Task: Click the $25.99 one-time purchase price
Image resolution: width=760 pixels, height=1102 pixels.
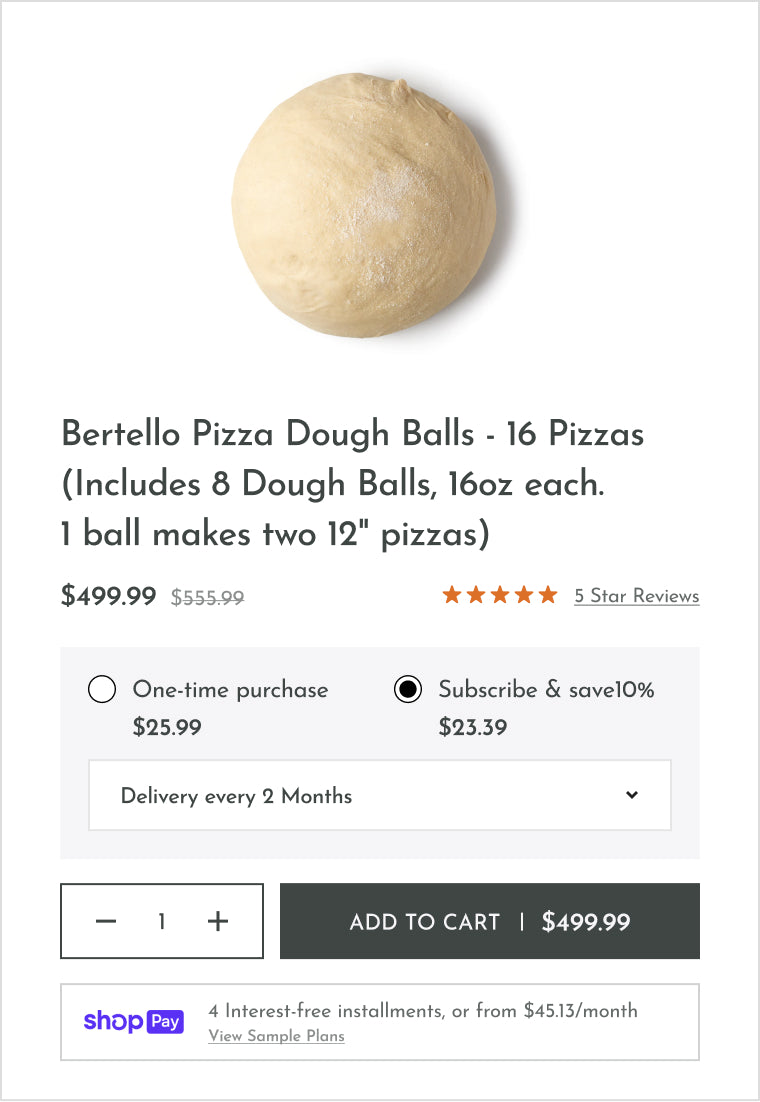Action: coord(167,727)
